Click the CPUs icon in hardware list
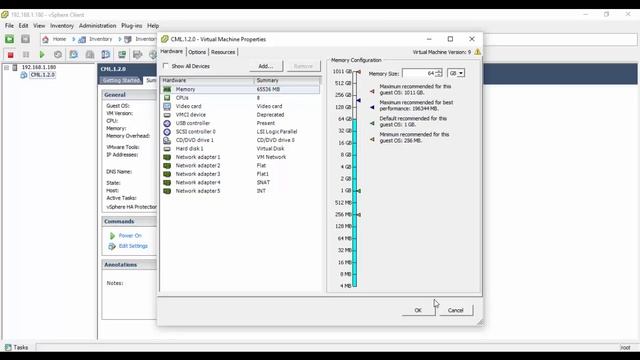640x360 pixels. pos(167,98)
